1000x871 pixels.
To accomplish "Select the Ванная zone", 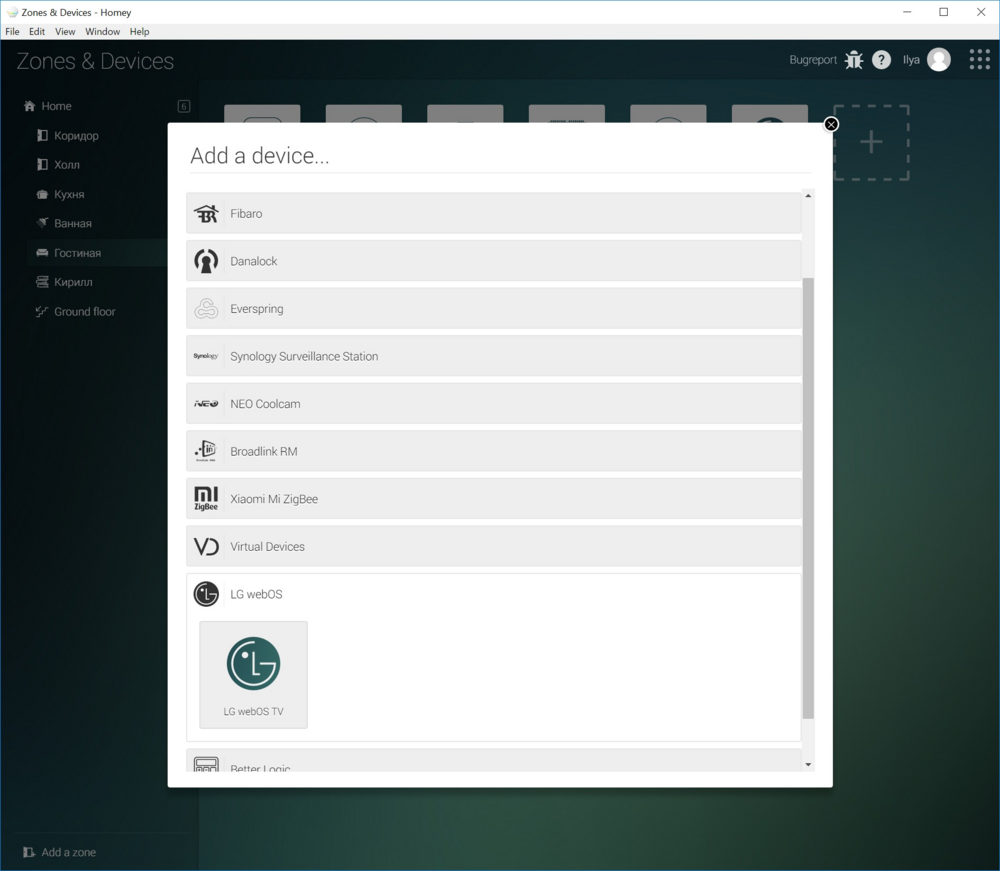I will point(73,223).
